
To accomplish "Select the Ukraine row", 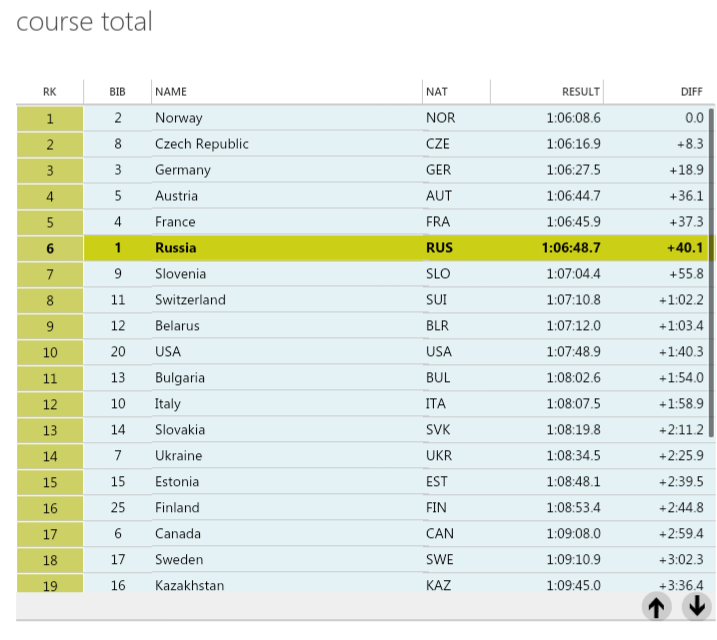I will tap(364, 456).
